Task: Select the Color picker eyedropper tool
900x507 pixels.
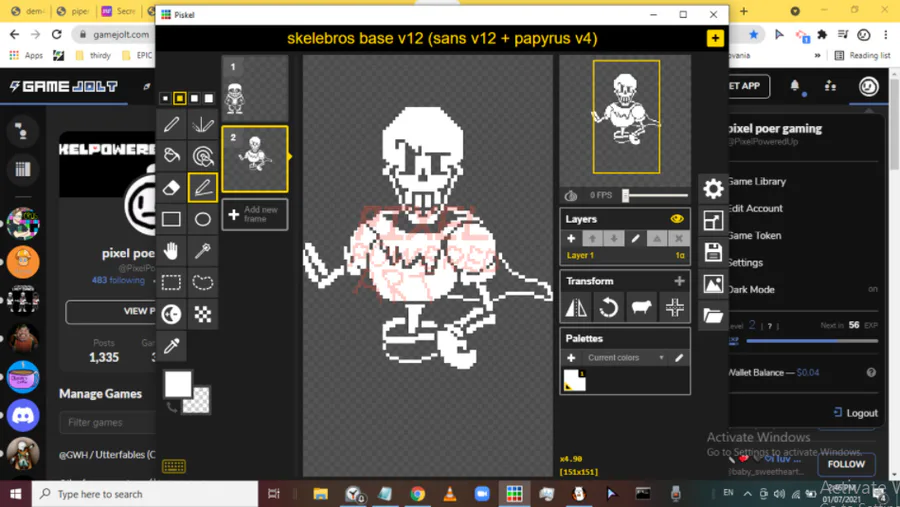Action: (x=171, y=346)
